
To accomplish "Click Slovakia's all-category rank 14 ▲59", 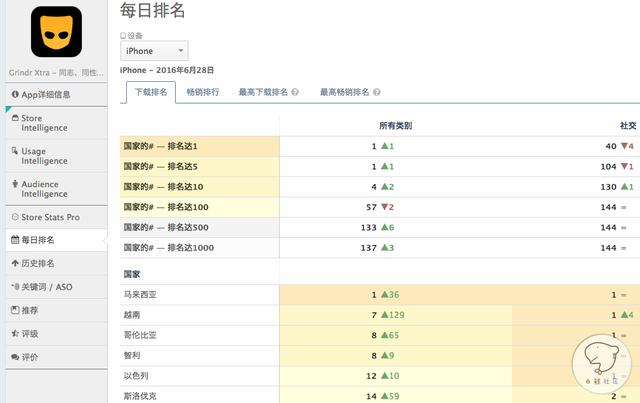I will point(383,396).
